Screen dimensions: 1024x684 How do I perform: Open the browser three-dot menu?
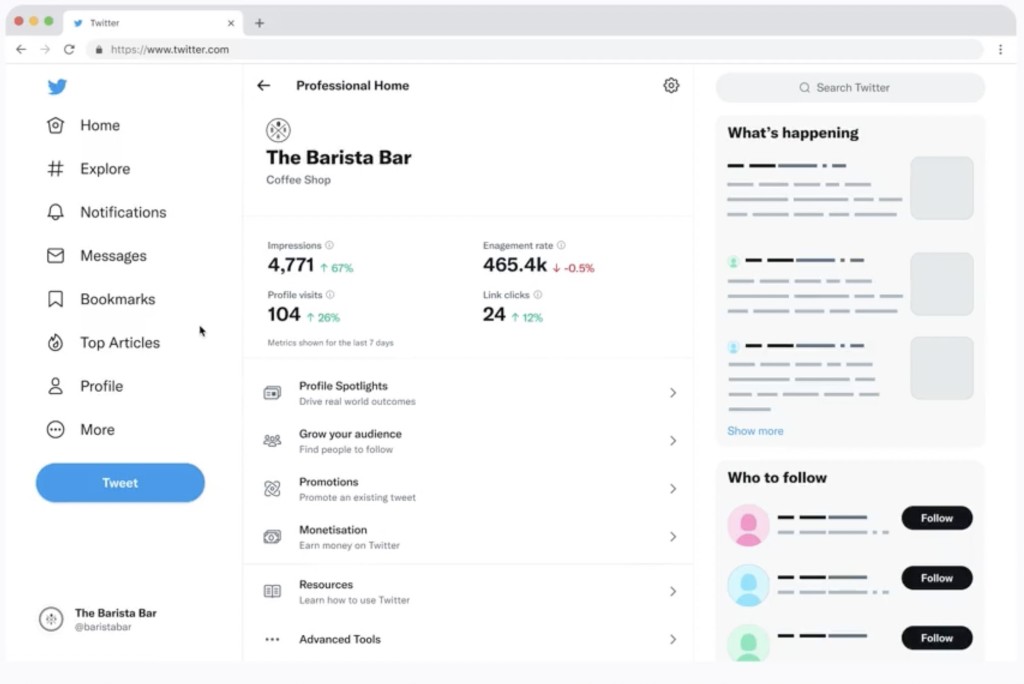[1000, 49]
